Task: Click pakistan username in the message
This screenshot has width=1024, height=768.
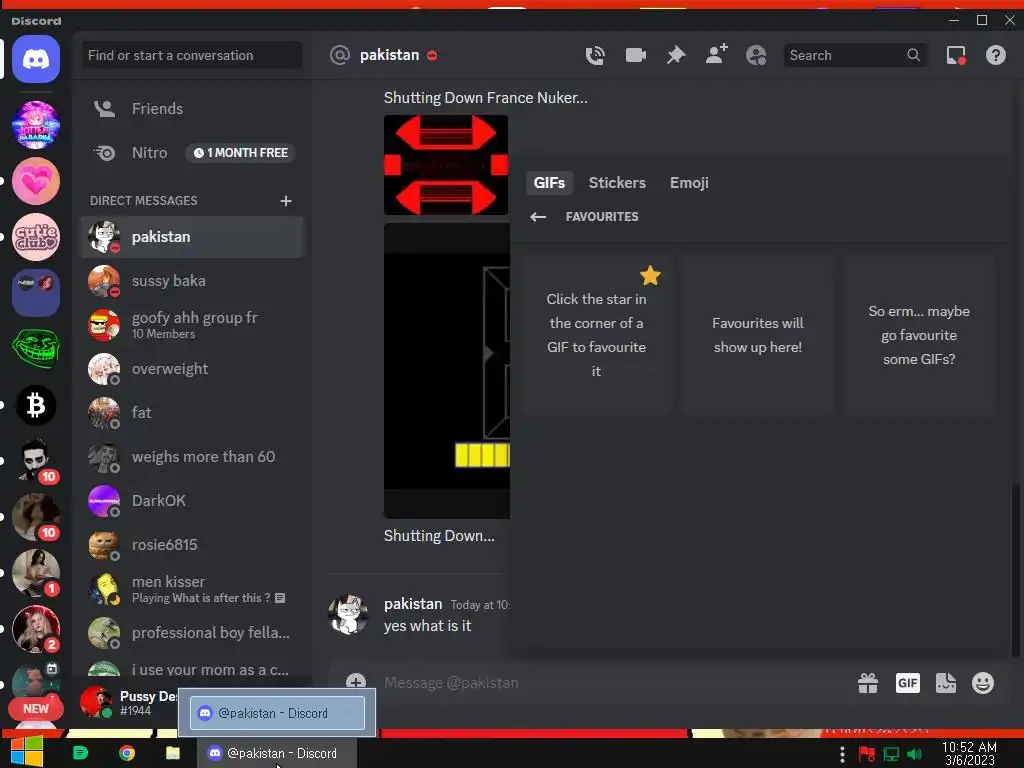Action: point(413,604)
